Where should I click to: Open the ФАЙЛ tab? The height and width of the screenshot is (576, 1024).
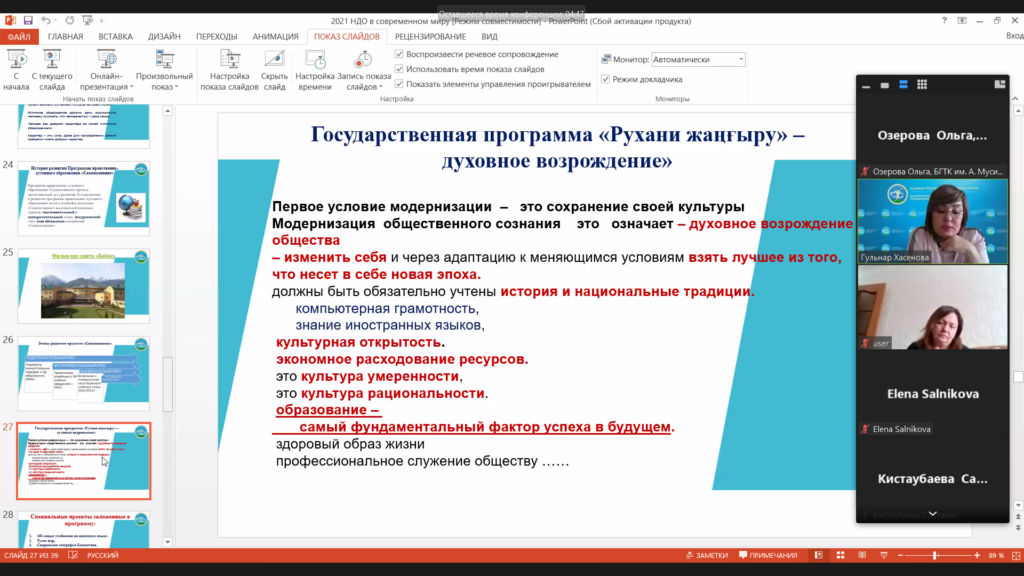pos(19,37)
